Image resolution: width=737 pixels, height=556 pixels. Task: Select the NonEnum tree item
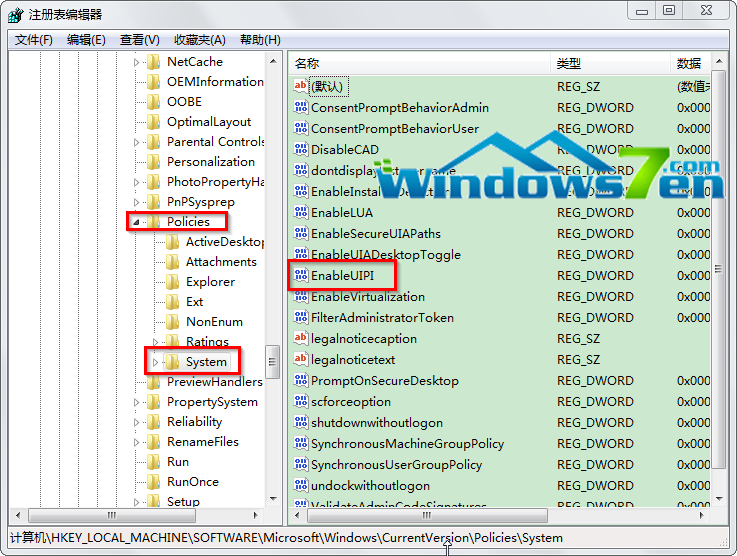pos(214,321)
